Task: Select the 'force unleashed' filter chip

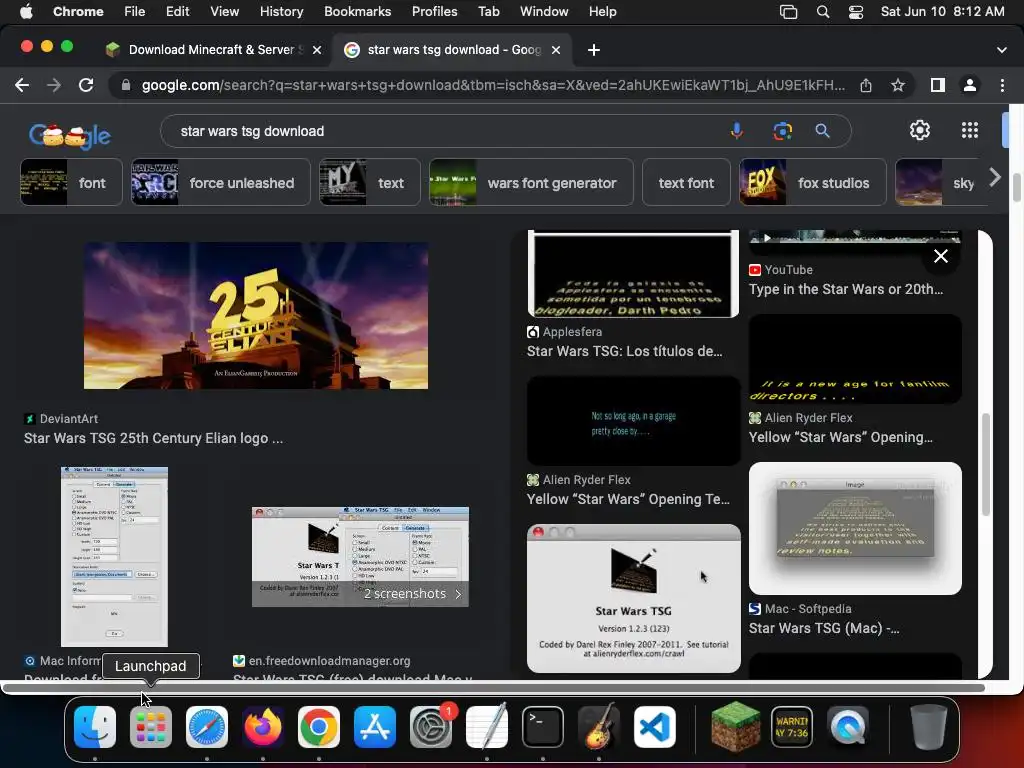Action: (221, 183)
